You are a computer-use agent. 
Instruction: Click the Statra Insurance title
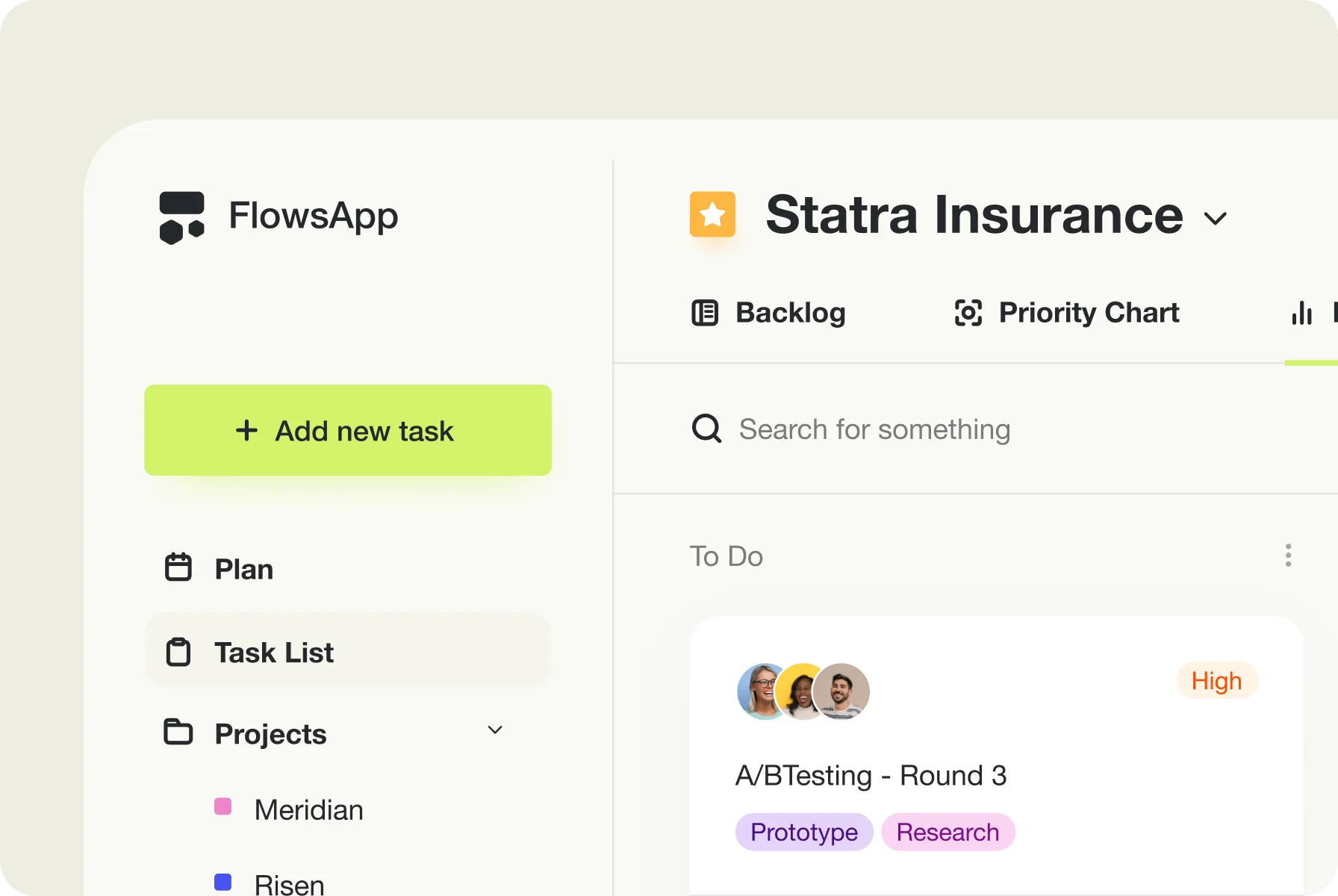tap(974, 215)
